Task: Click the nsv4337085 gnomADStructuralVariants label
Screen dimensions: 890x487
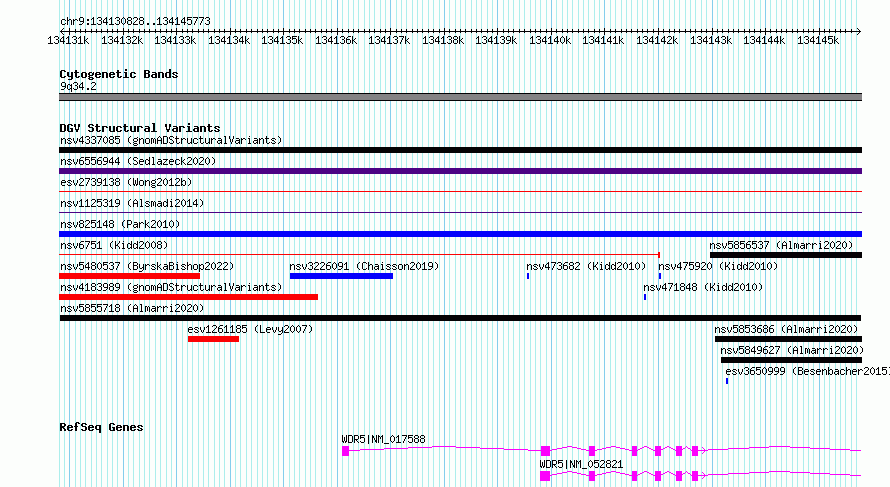Action: (171, 140)
